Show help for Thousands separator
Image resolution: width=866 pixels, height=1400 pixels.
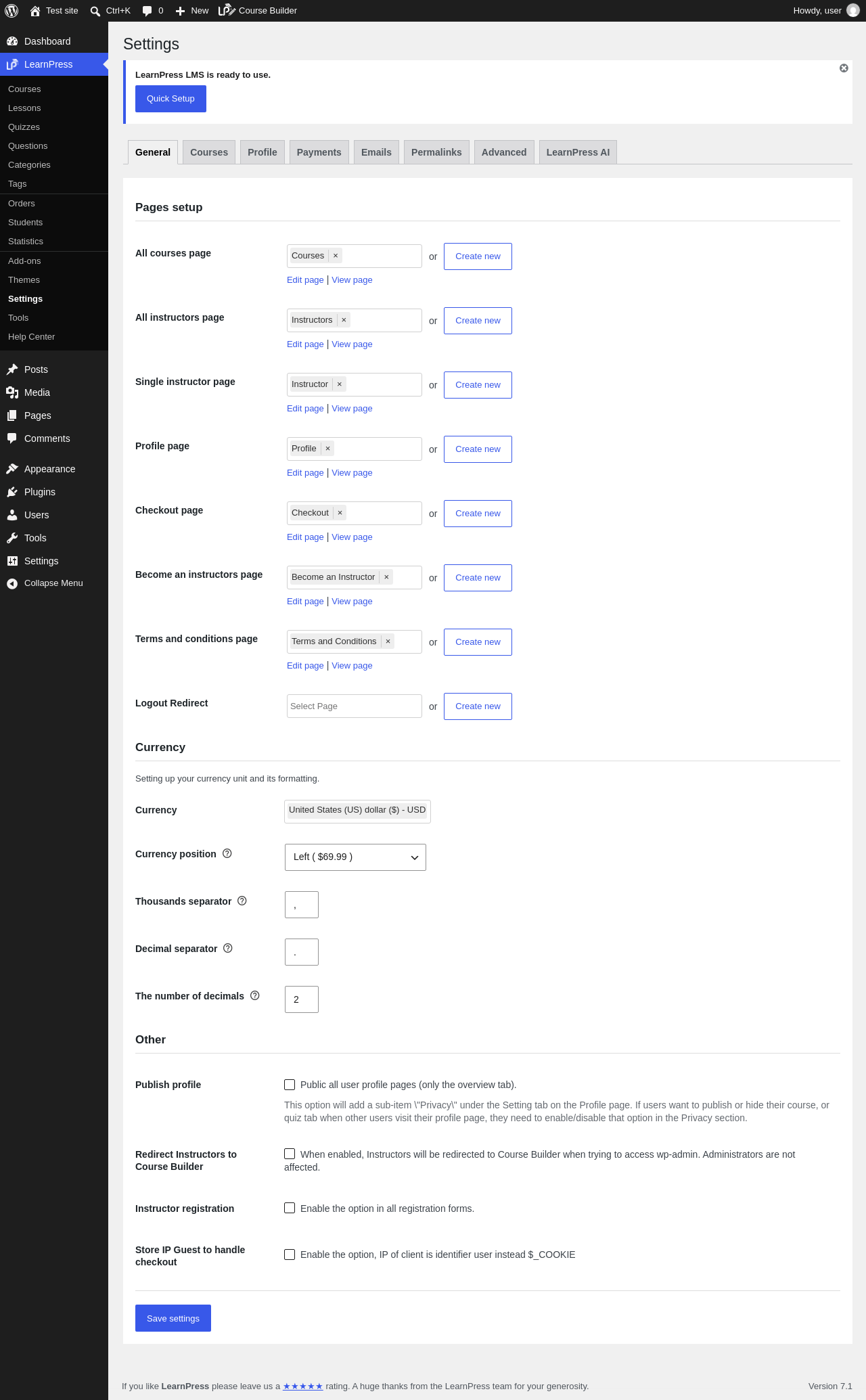coord(242,901)
